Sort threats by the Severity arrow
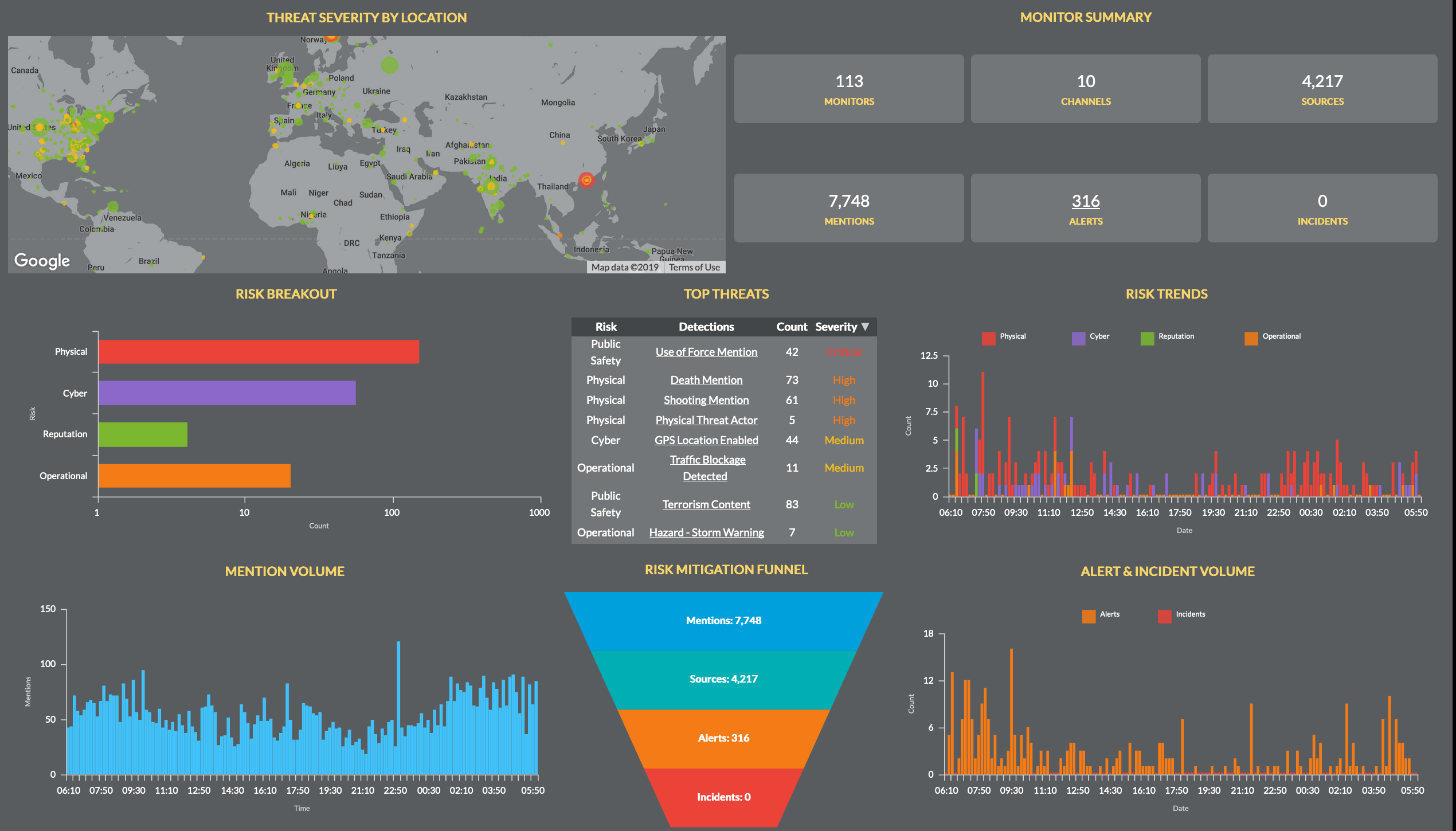 click(x=866, y=327)
